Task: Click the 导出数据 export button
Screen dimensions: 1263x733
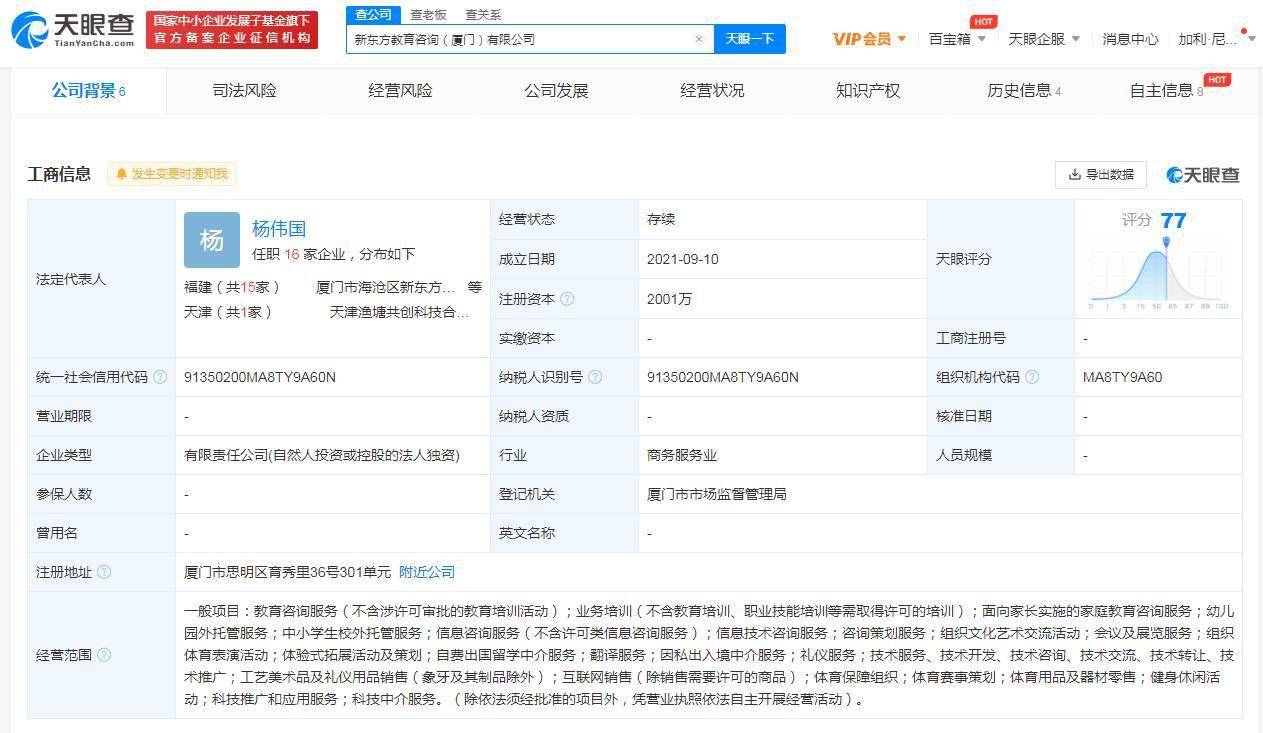Action: coord(1100,174)
